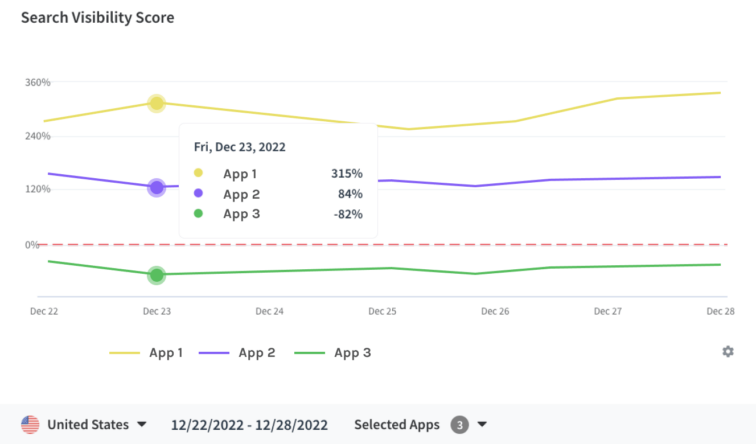Screen dimensions: 756x444
Task: Click the Dec 28 x-axis label
Action: pyautogui.click(x=720, y=311)
